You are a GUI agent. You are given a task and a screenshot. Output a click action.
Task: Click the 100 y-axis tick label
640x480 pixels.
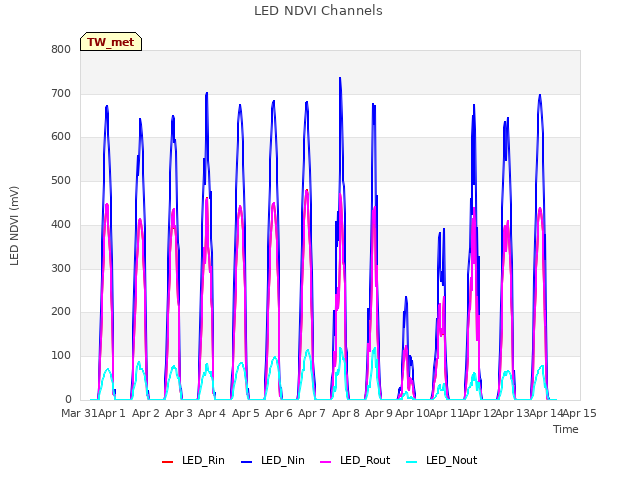(x=61, y=356)
